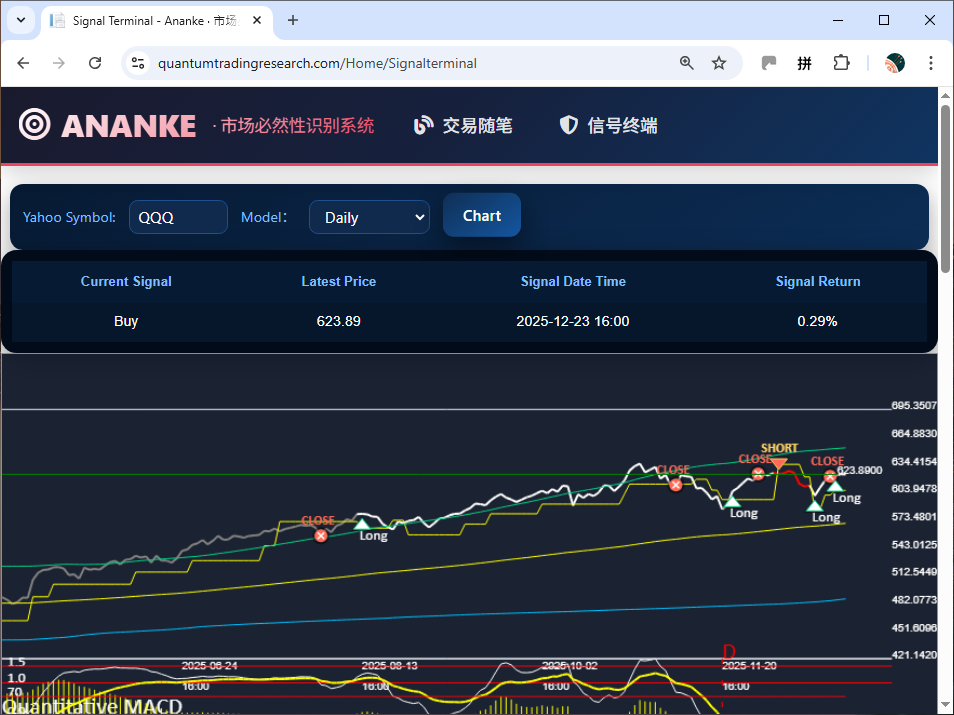Click the address bar URL text
The width and height of the screenshot is (954, 715).
[317, 63]
